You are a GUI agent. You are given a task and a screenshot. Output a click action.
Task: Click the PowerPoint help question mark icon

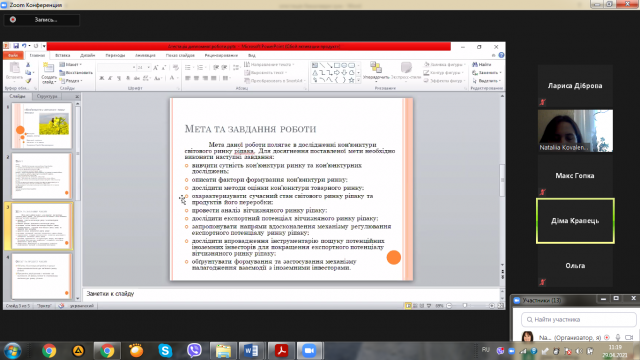[x=501, y=55]
